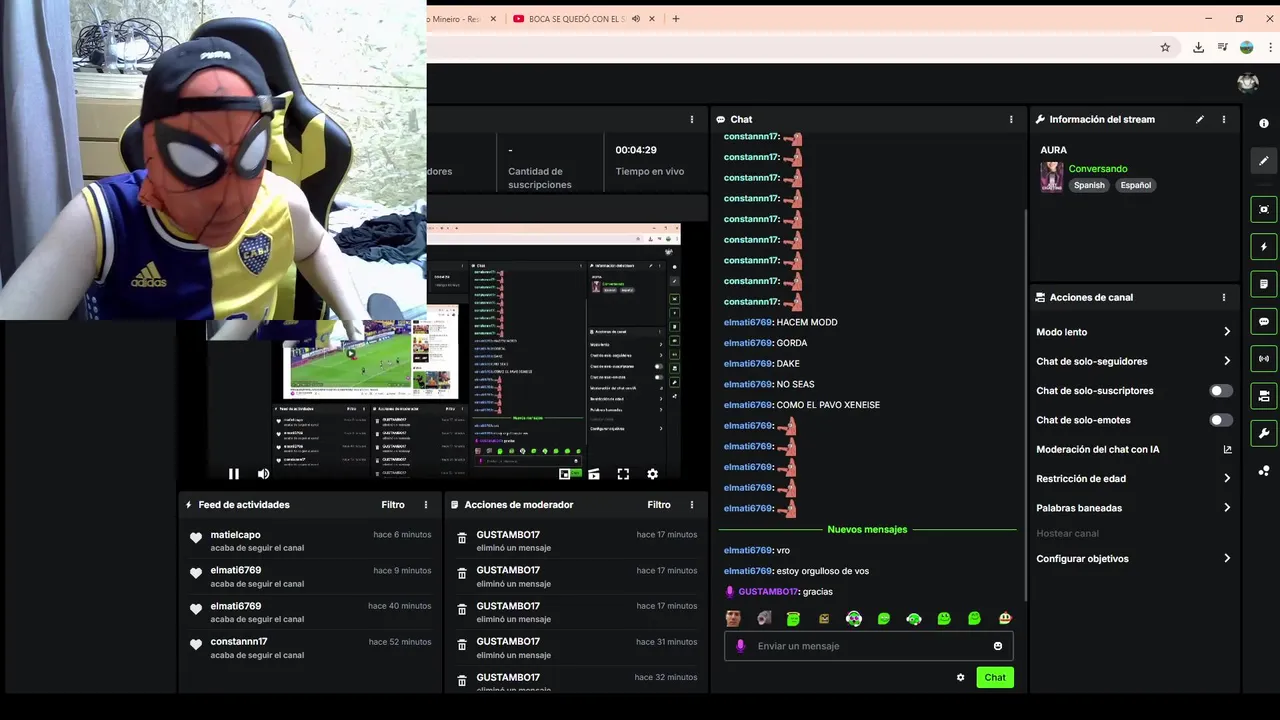Open emoji picker in message field
Viewport: 1280px width, 720px height.
pos(998,646)
